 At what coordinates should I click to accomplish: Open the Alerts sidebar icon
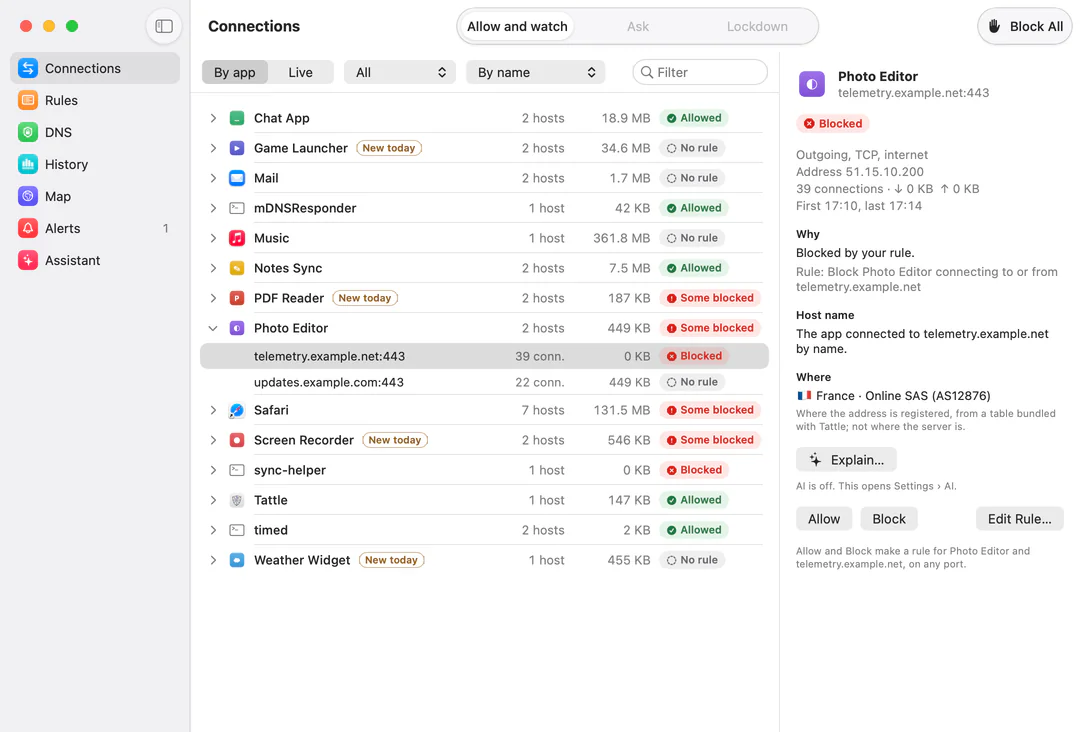[28, 228]
